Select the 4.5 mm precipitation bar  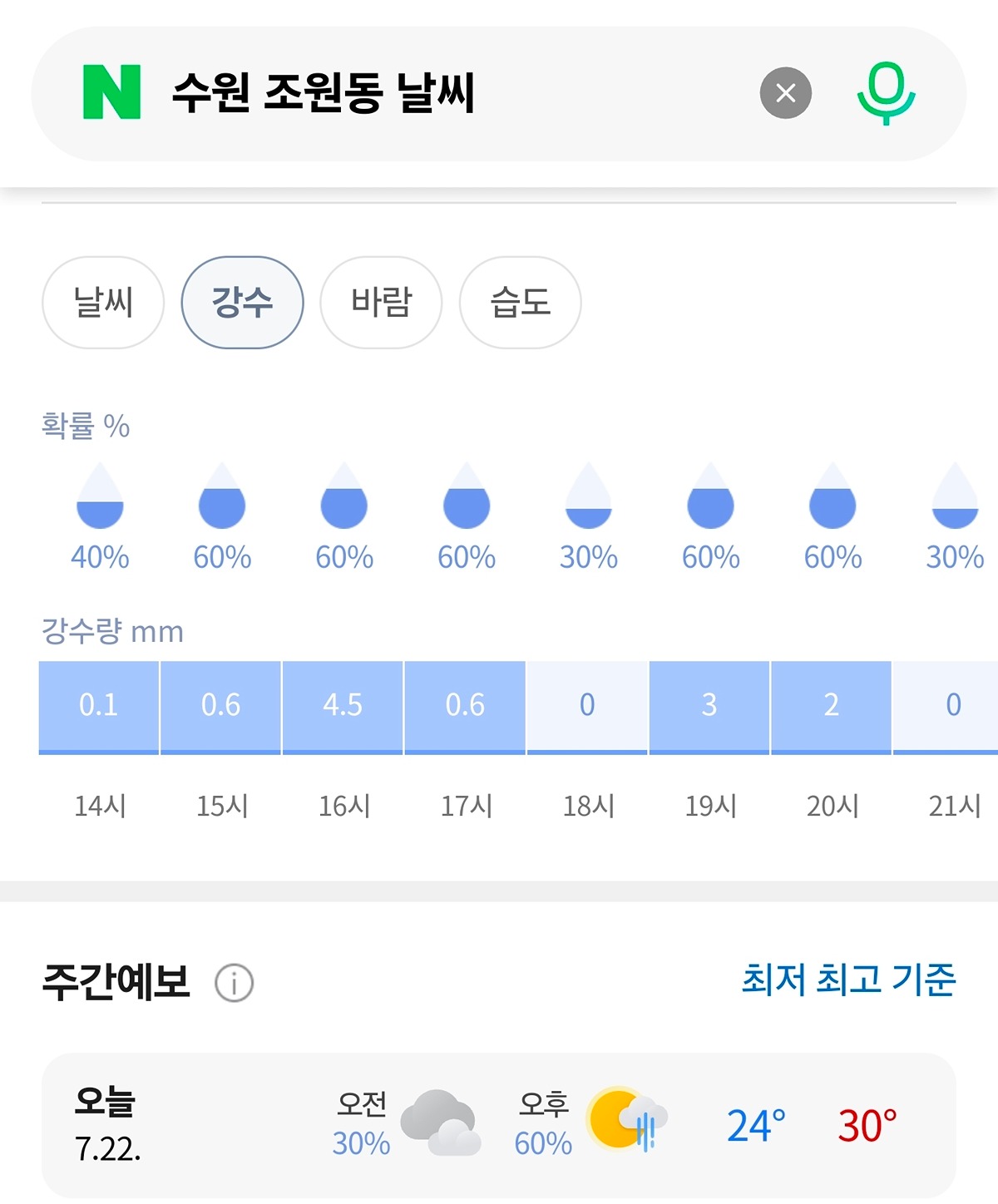click(343, 708)
